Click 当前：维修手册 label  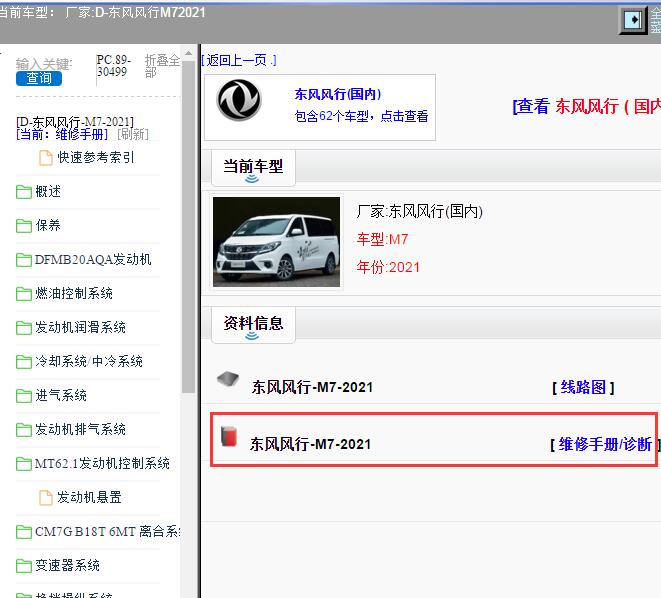coord(62,134)
